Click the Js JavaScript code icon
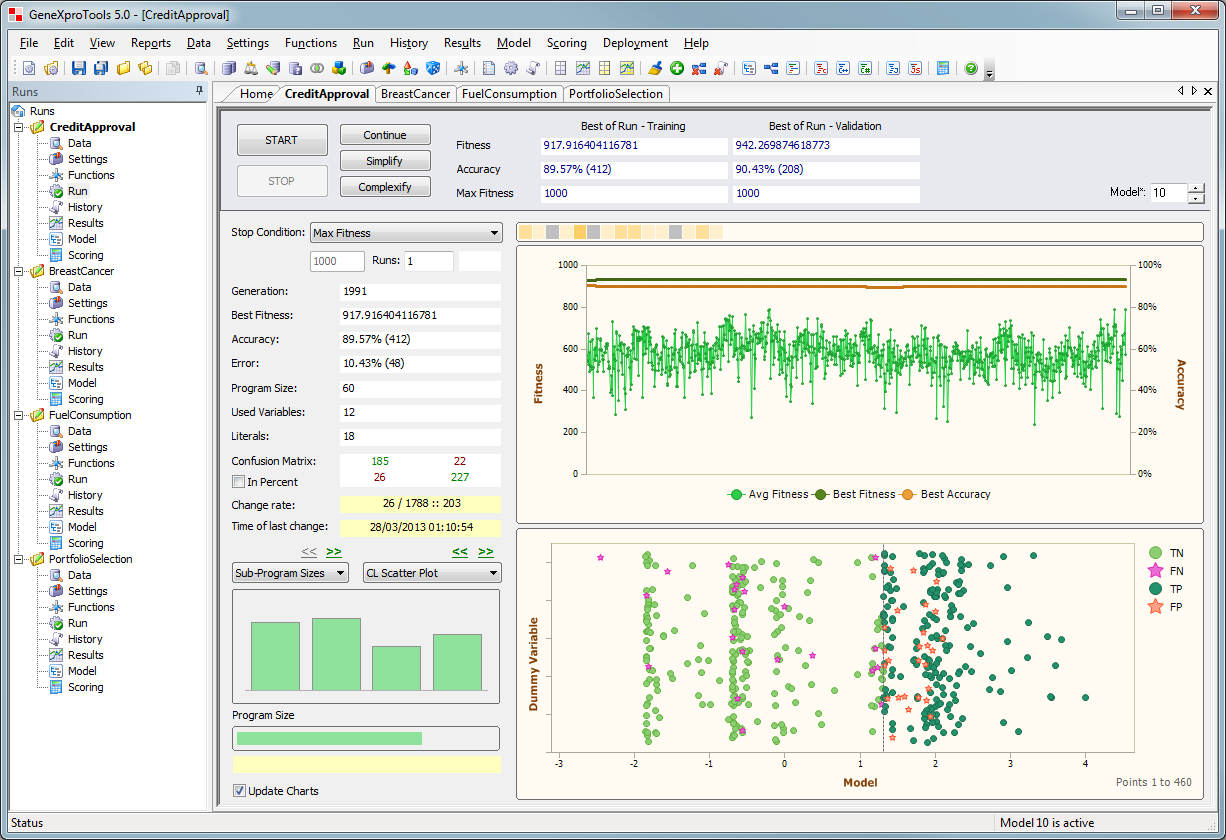 (x=915, y=68)
